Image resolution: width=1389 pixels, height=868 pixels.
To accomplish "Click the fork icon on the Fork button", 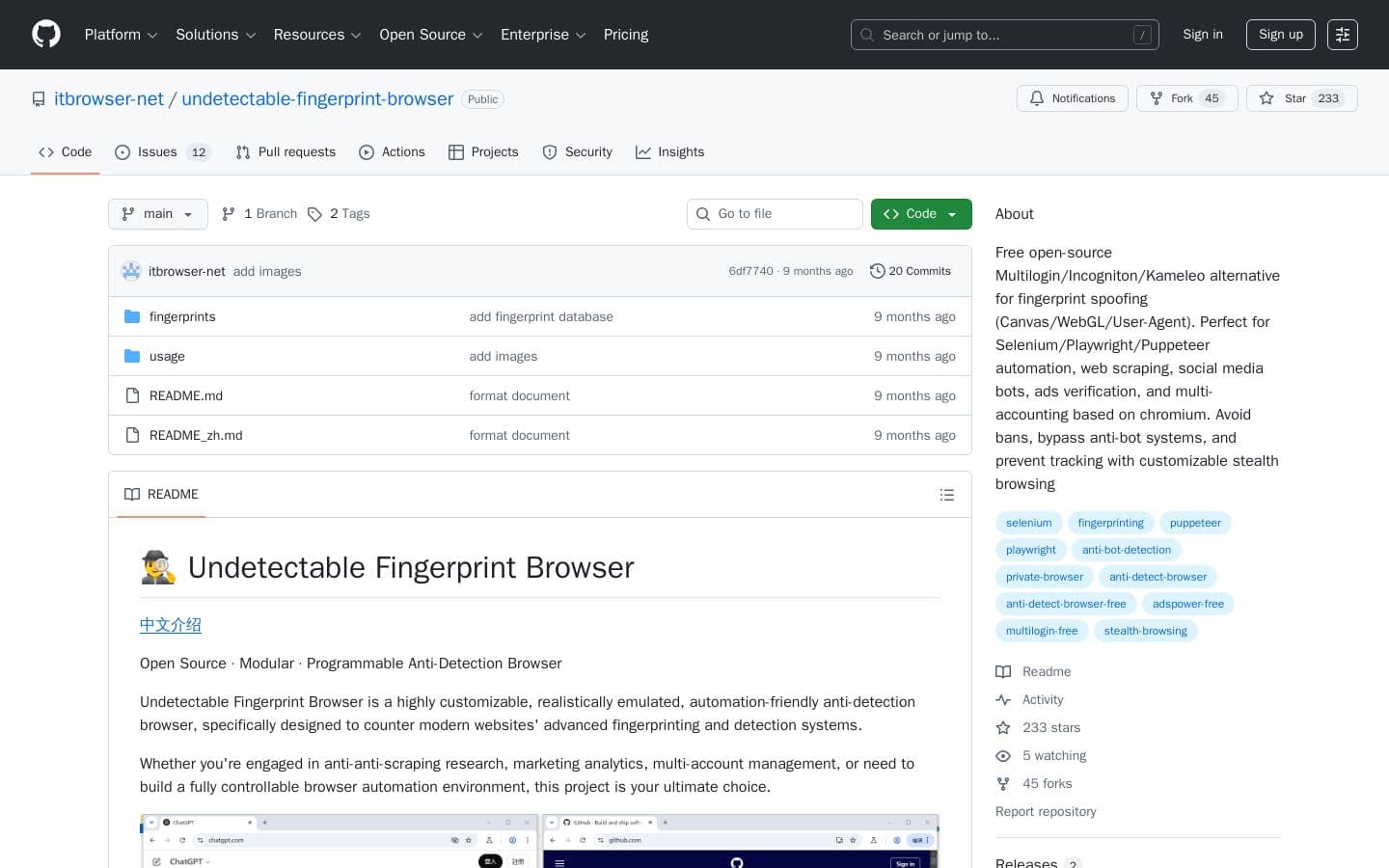I will click(1156, 98).
